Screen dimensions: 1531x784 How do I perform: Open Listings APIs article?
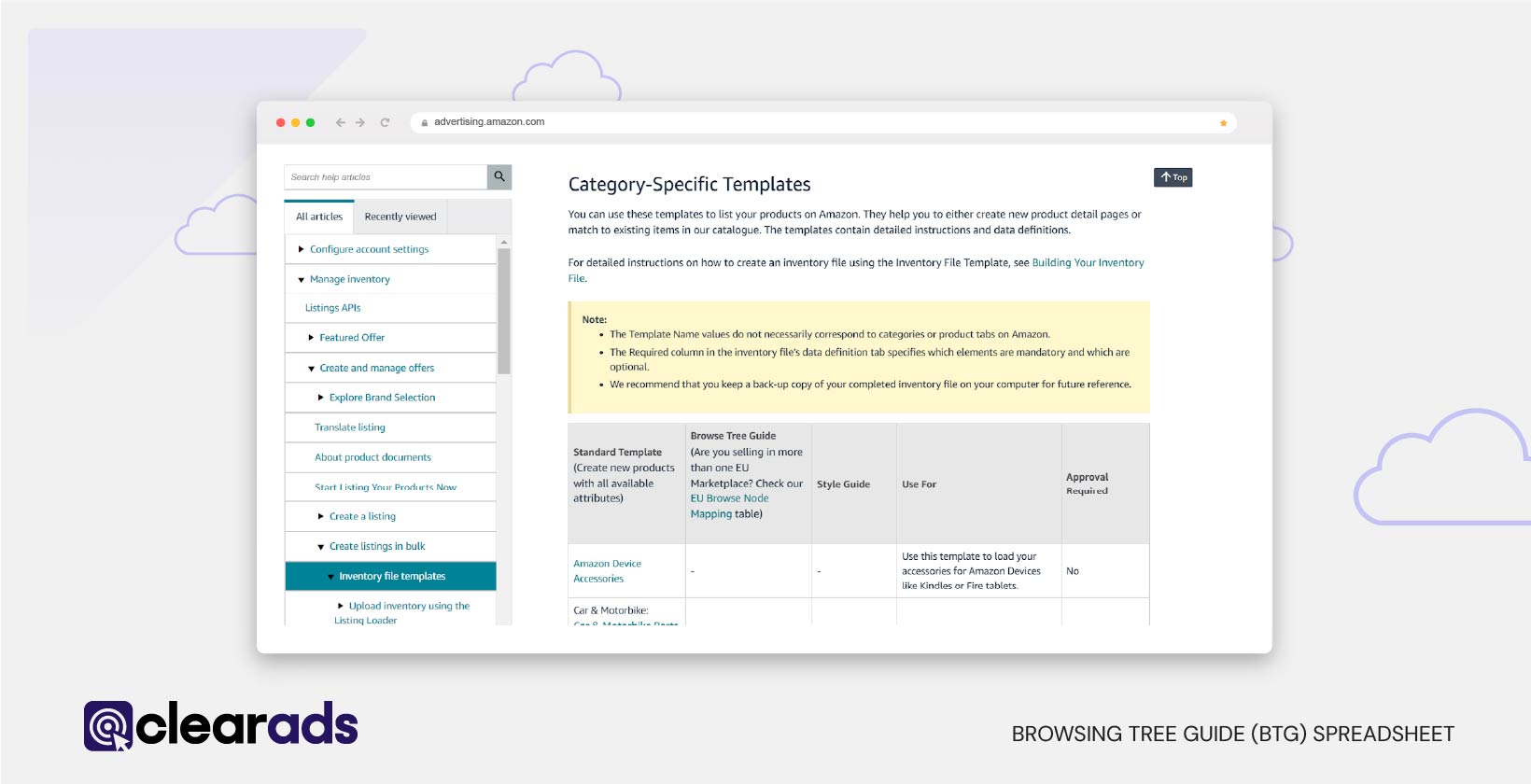332,308
